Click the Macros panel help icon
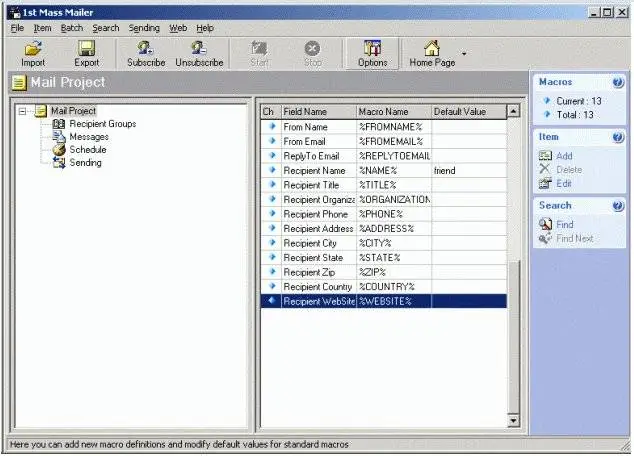The image size is (634, 456). (x=617, y=82)
